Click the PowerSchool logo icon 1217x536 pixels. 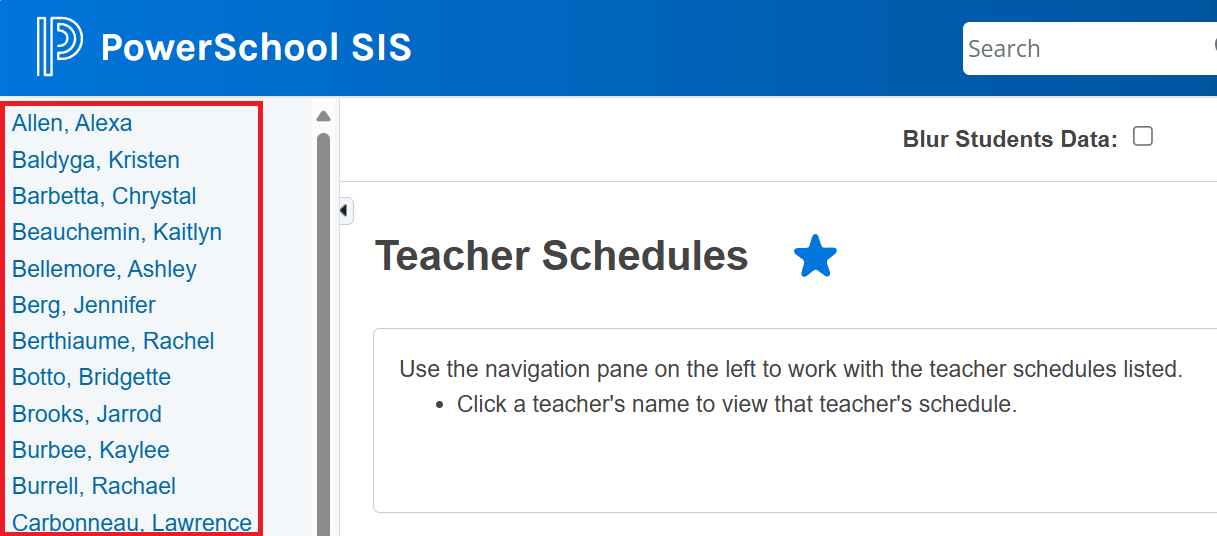tap(59, 47)
